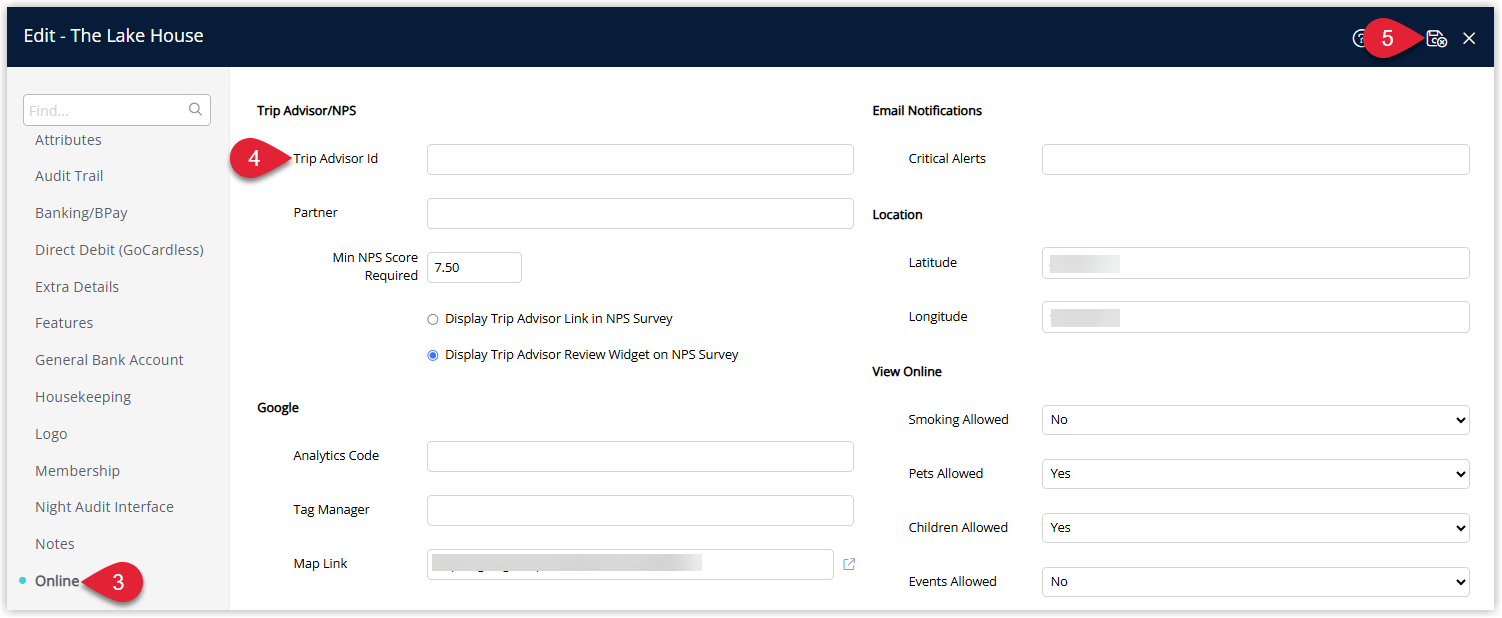1502x618 pixels.
Task: Click the Longitude field
Action: pos(1255,317)
